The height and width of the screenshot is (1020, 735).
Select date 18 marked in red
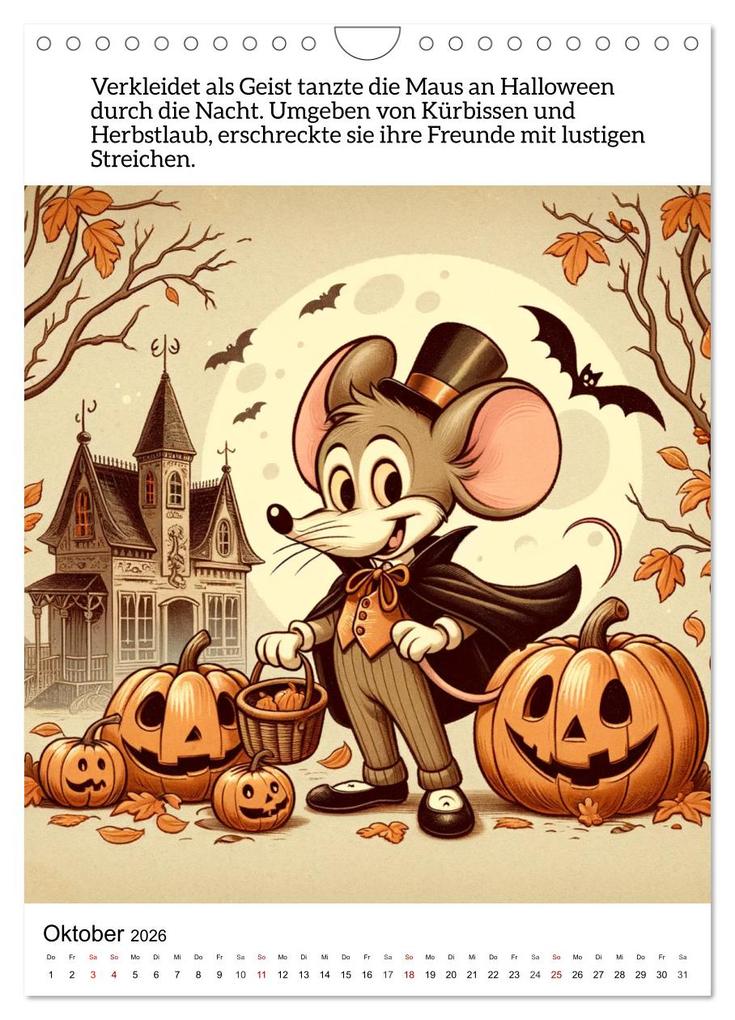(408, 974)
